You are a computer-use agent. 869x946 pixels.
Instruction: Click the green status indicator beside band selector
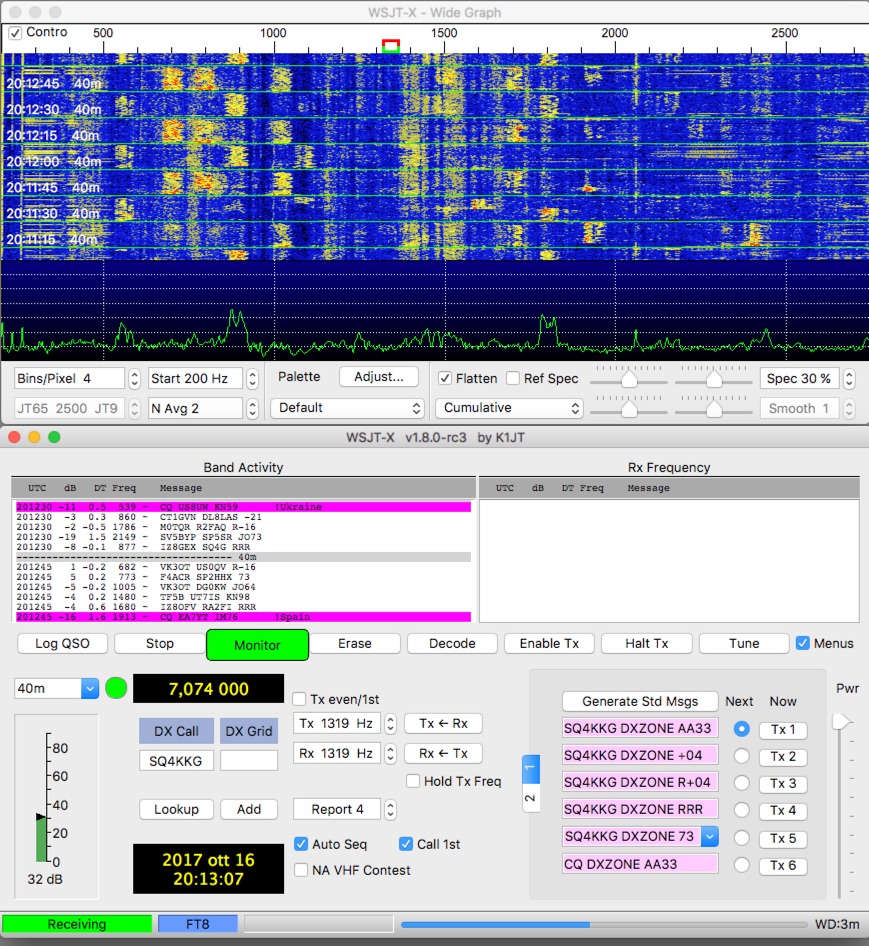(116, 688)
